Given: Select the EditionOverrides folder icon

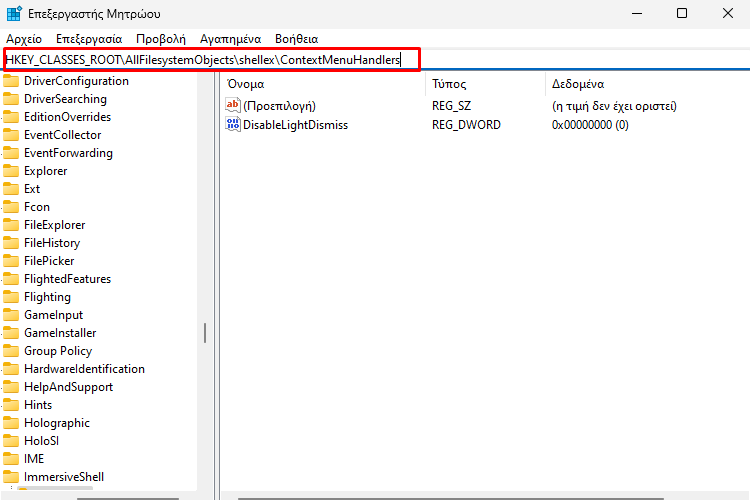Looking at the screenshot, I should click(11, 117).
